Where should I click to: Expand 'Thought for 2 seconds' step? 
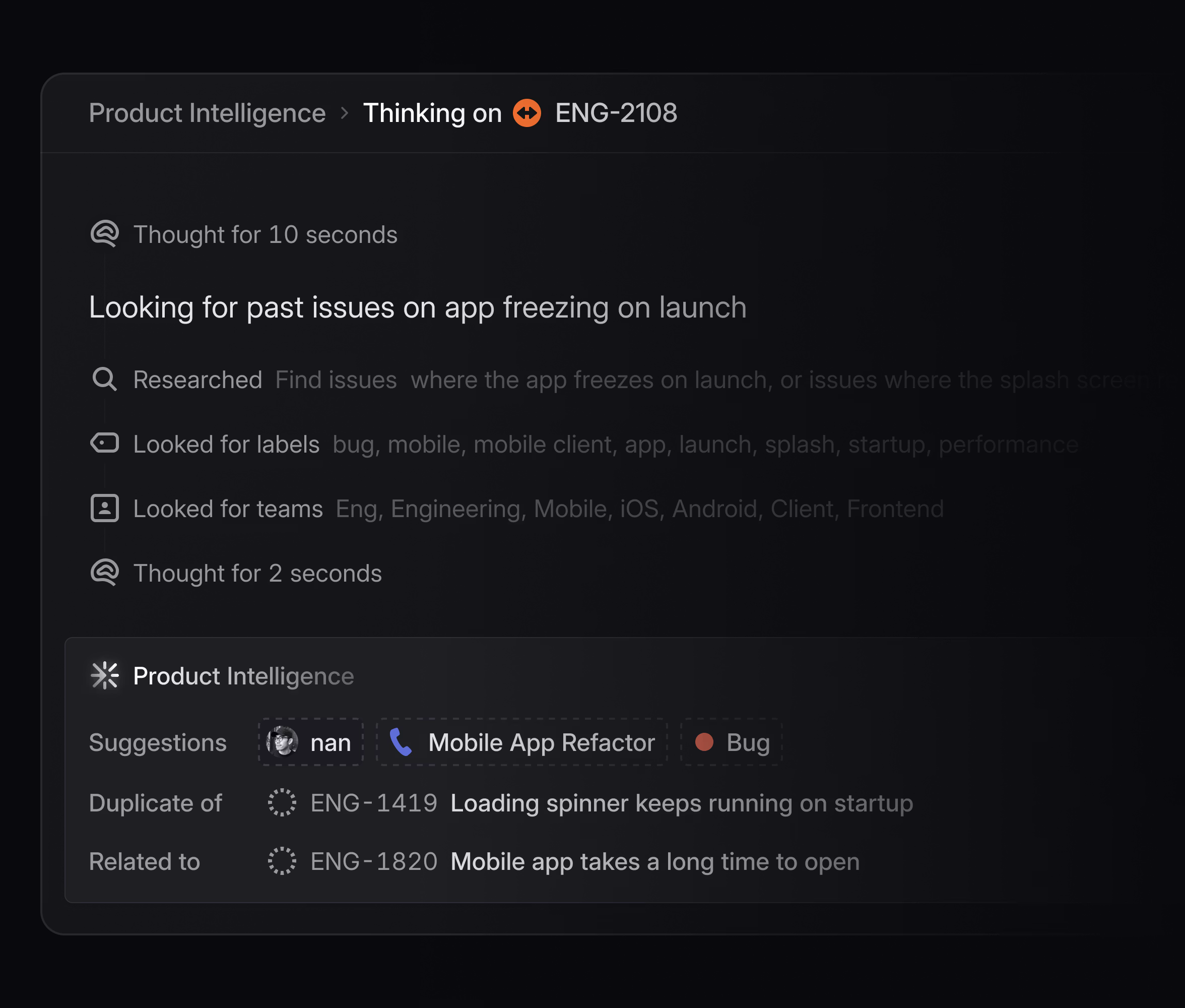pyautogui.click(x=257, y=574)
